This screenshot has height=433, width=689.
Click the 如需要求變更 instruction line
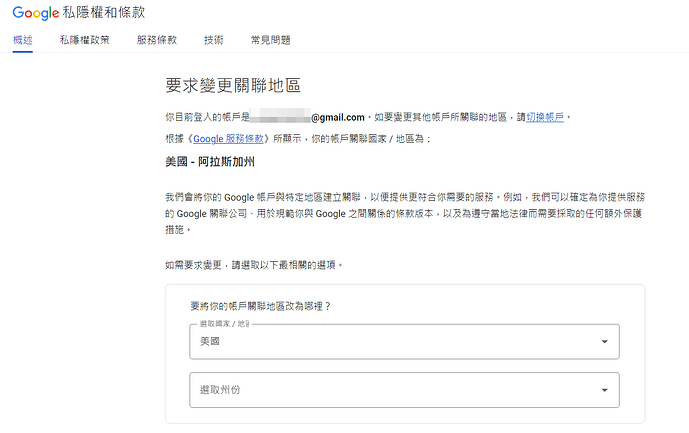(254, 265)
